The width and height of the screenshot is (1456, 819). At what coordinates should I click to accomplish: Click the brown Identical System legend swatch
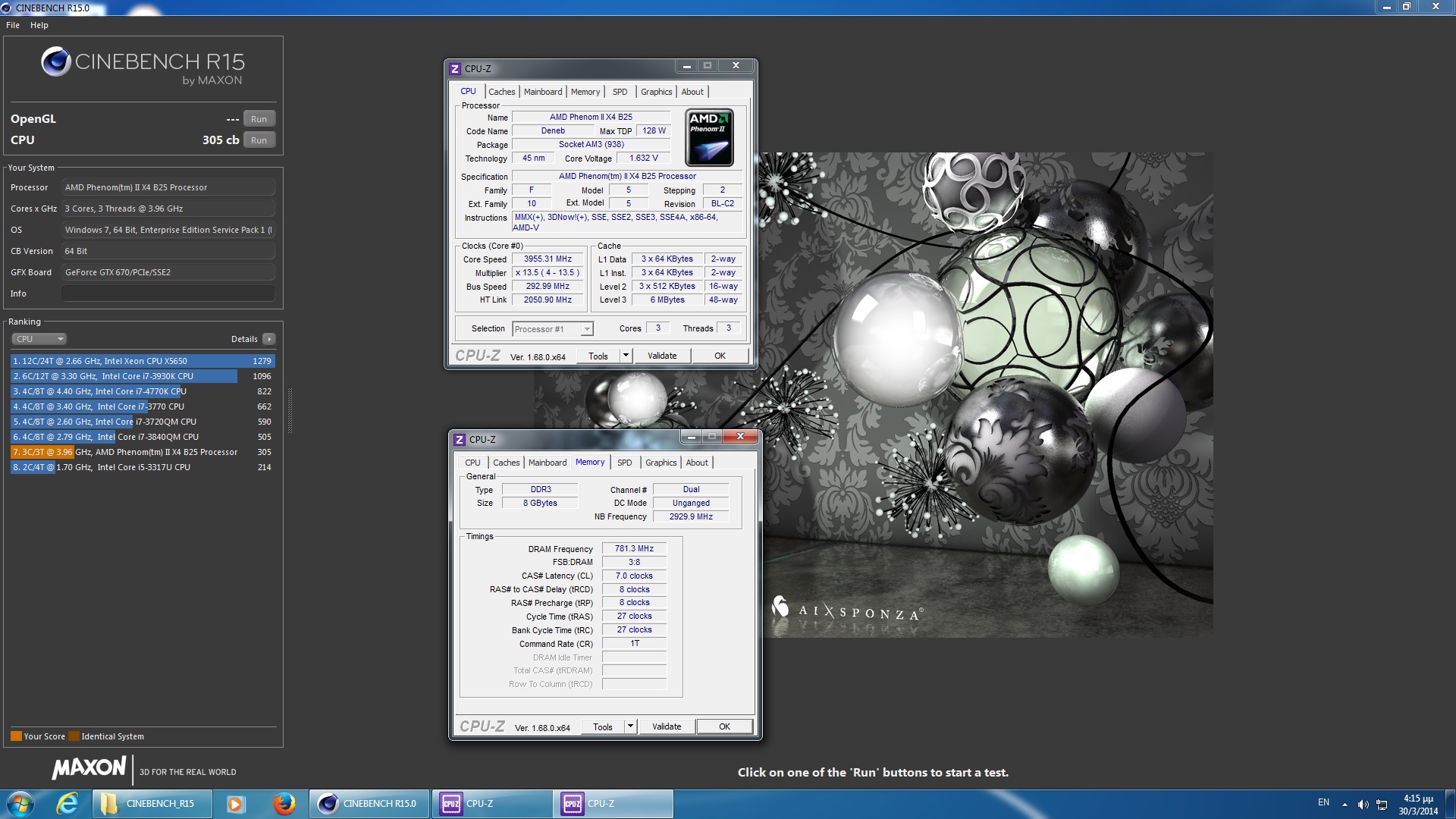[x=74, y=736]
